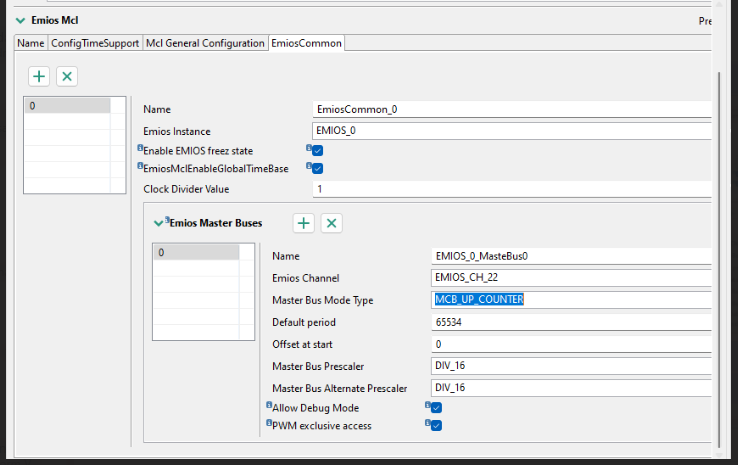Toggle PWM exclusive access checkbox
The image size is (738, 465).
click(436, 426)
